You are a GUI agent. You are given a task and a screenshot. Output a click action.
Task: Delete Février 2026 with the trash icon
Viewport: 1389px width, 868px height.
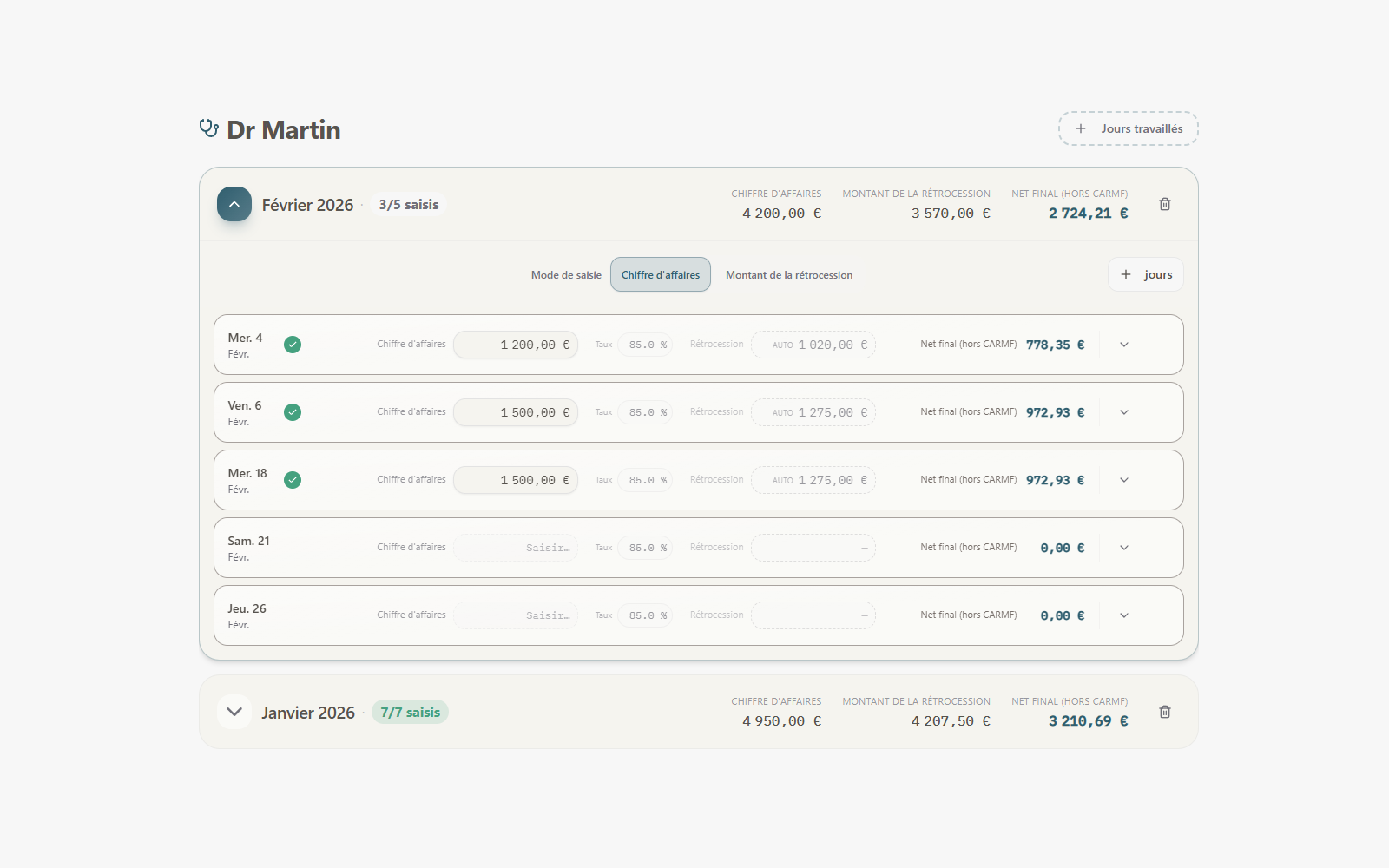coord(1165,204)
